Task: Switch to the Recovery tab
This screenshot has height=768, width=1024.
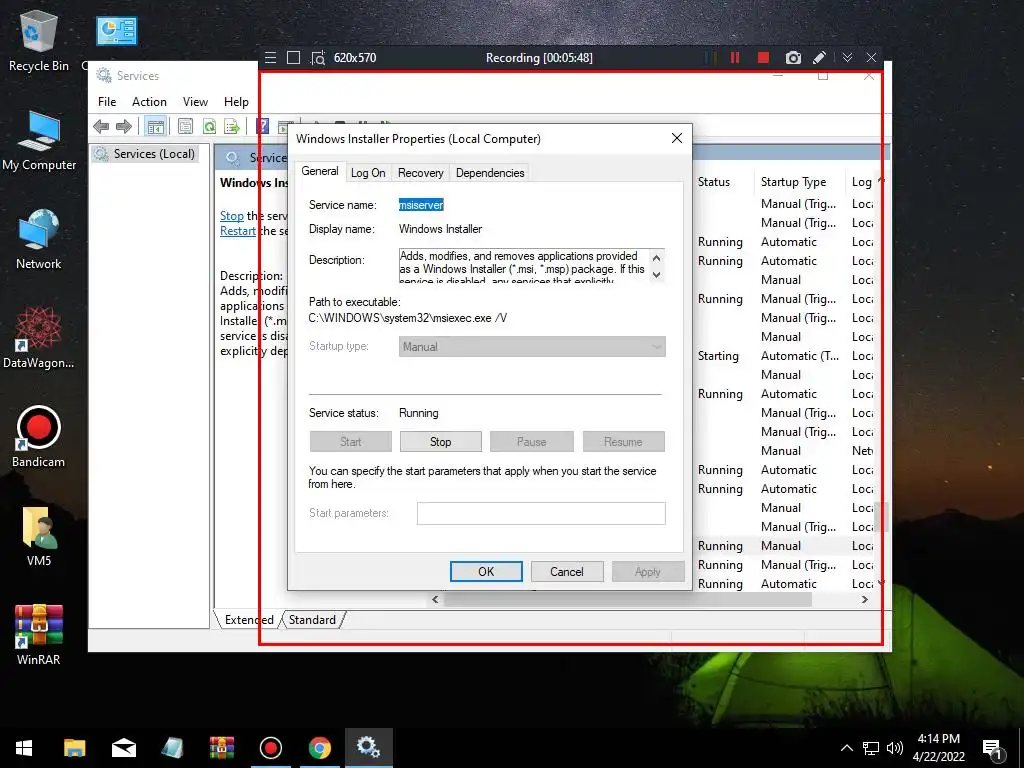Action: tap(421, 173)
